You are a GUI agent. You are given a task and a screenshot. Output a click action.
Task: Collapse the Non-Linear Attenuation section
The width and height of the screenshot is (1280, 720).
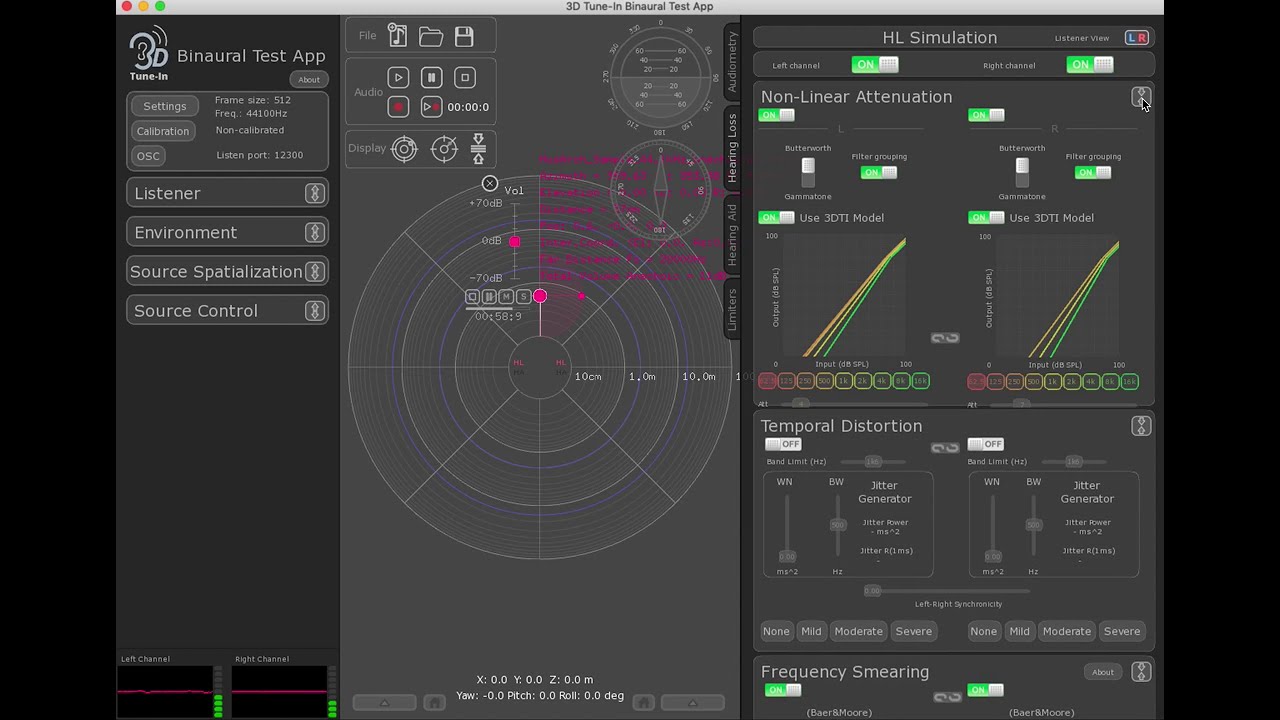(x=1141, y=97)
